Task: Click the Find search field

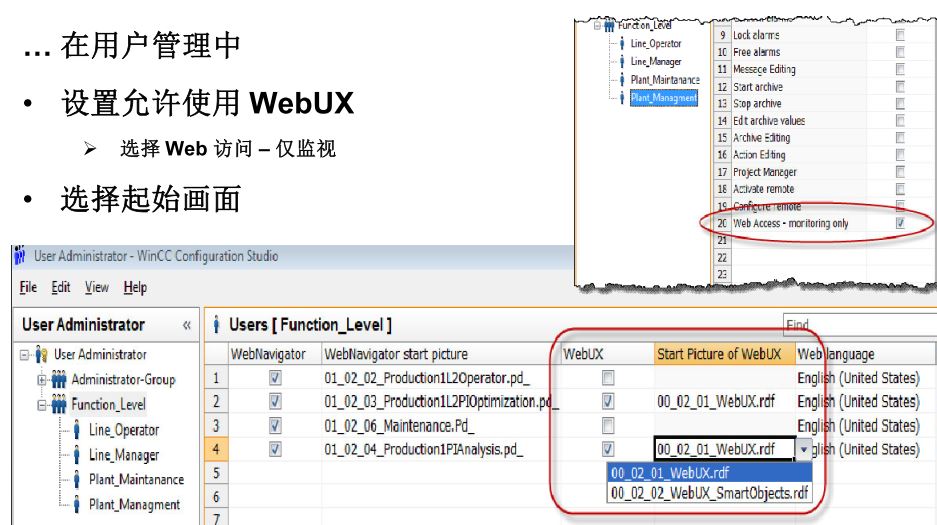Action: (859, 325)
